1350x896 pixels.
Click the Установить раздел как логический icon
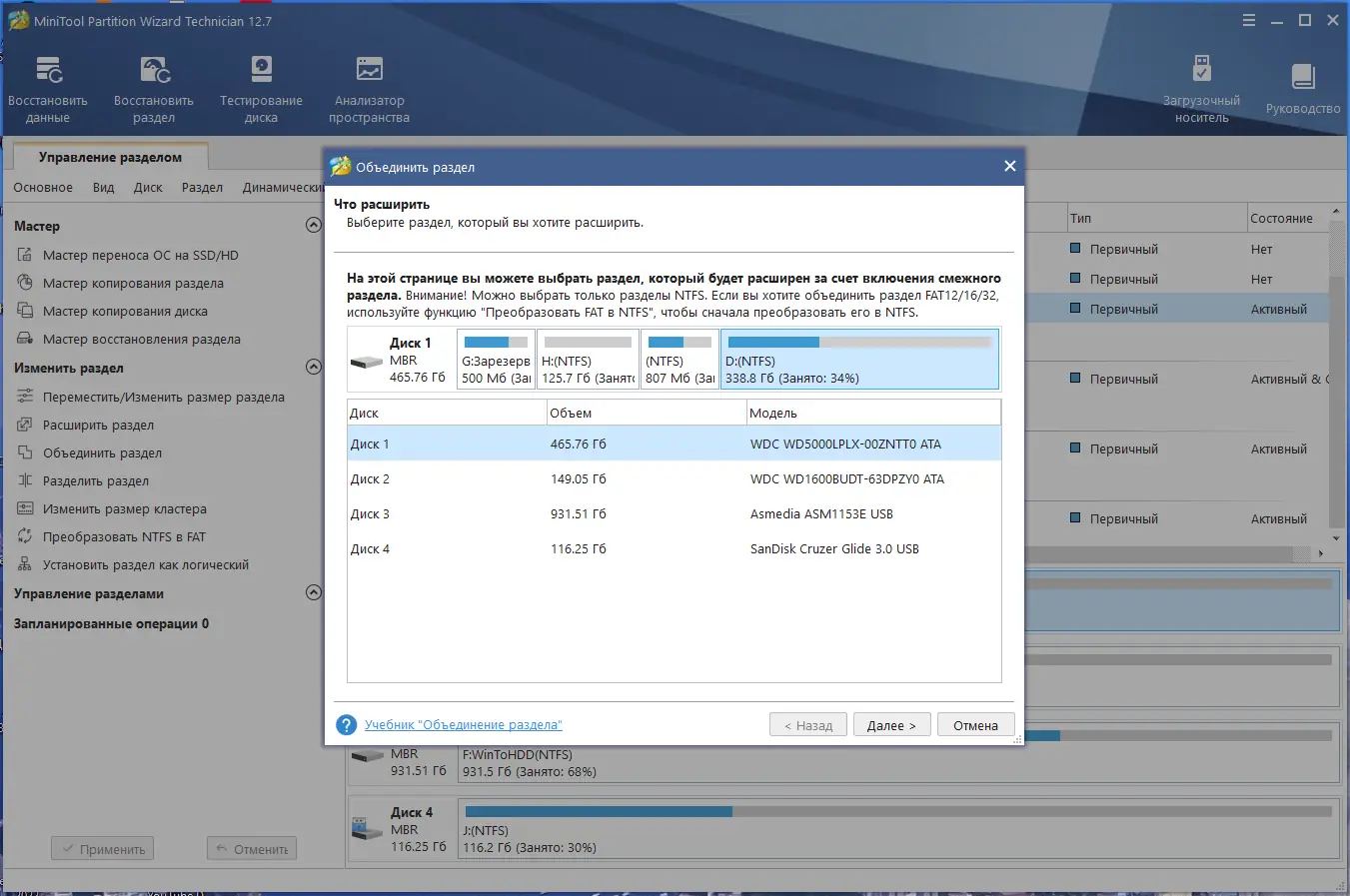(25, 564)
